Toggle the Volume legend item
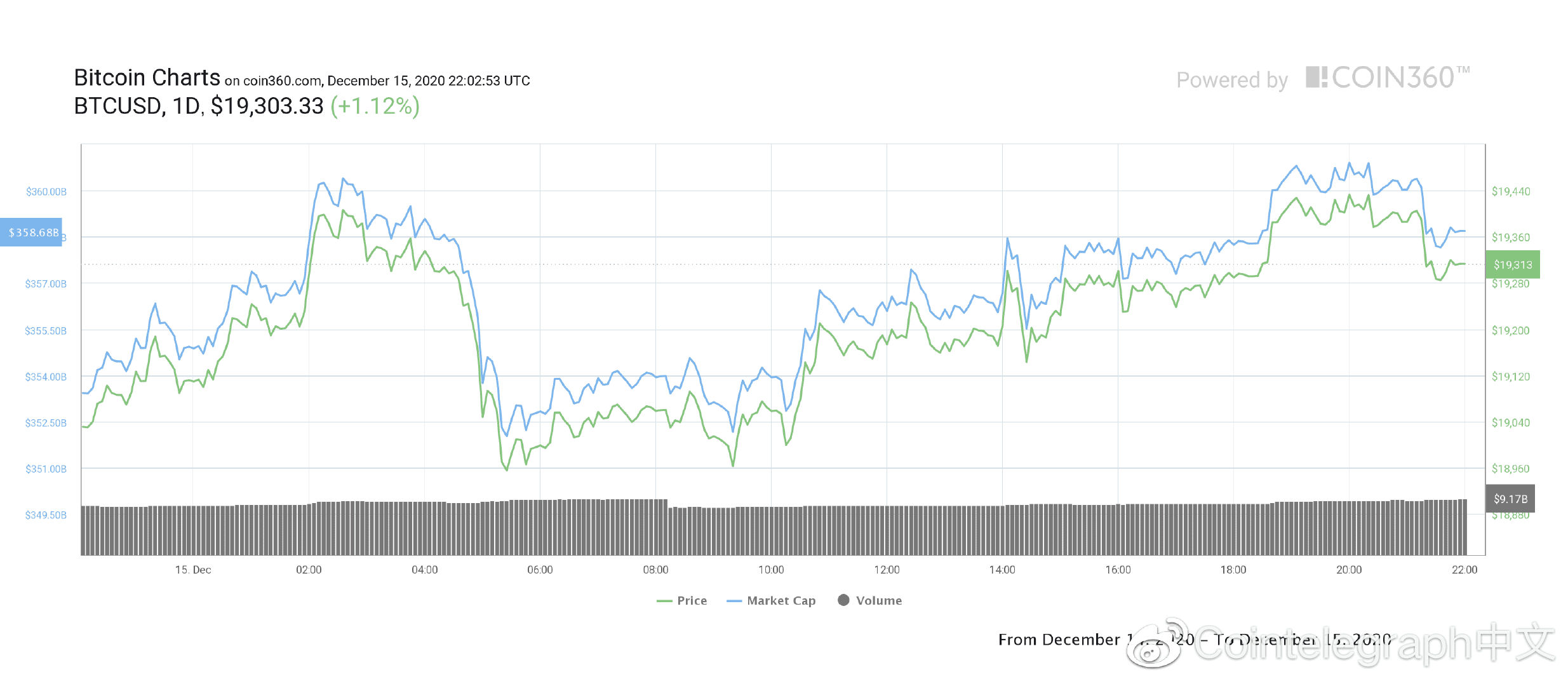 (869, 600)
